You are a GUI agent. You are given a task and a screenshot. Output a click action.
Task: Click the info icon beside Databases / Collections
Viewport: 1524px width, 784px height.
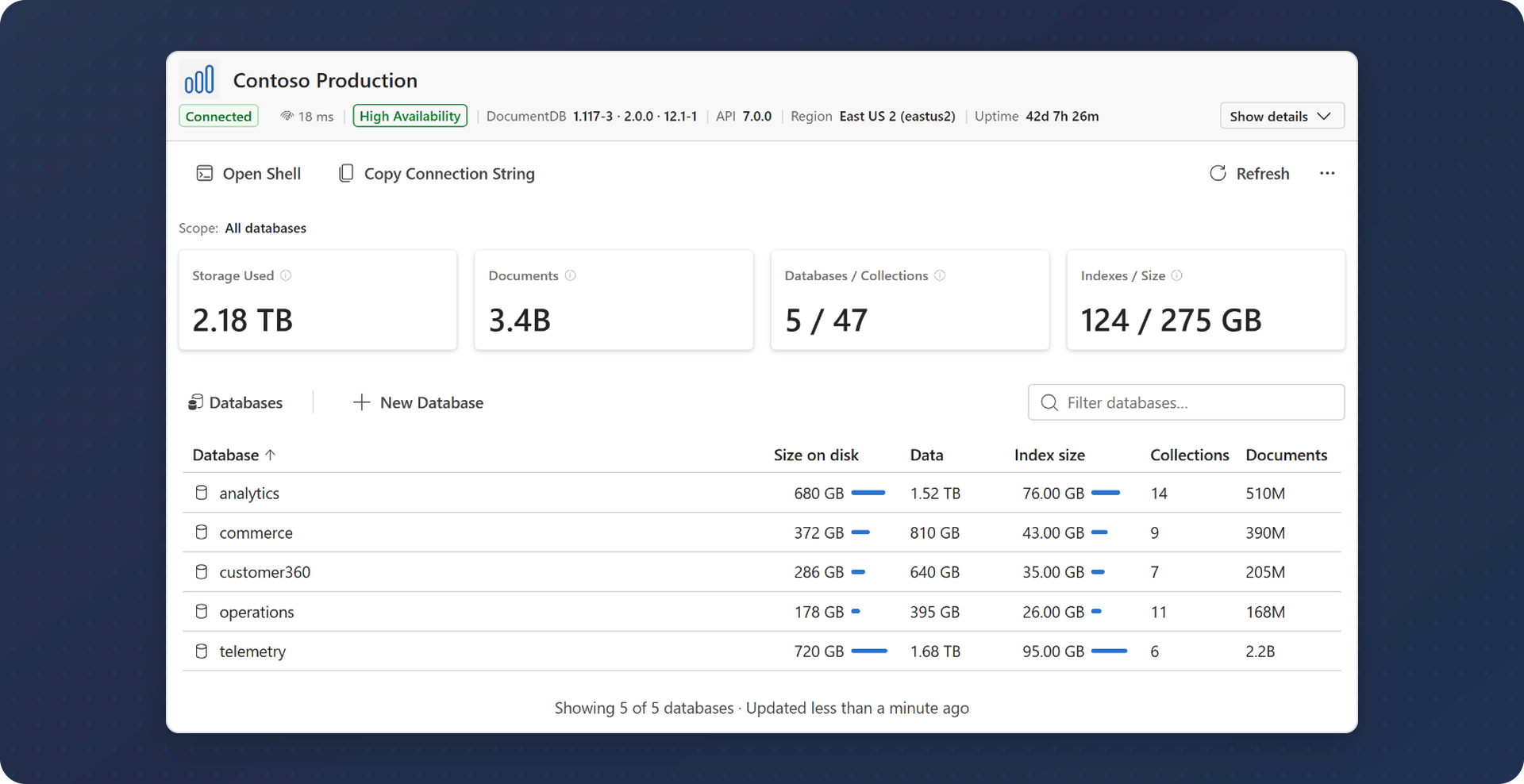(940, 275)
